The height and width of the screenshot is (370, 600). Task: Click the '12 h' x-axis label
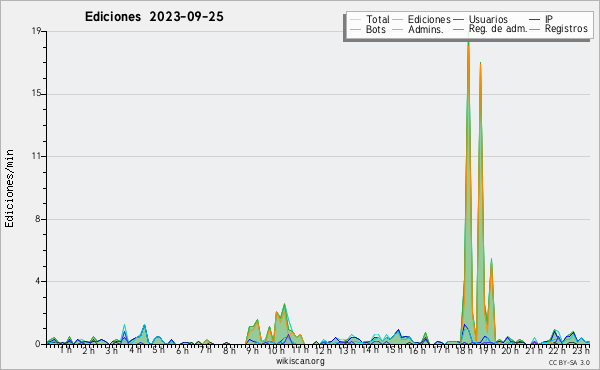pos(323,350)
